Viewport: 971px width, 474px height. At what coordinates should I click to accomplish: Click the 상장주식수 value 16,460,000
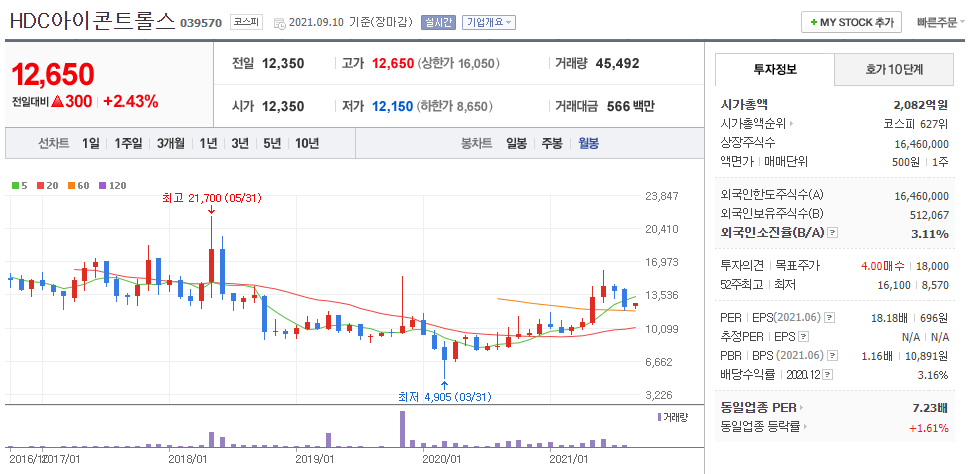(921, 143)
